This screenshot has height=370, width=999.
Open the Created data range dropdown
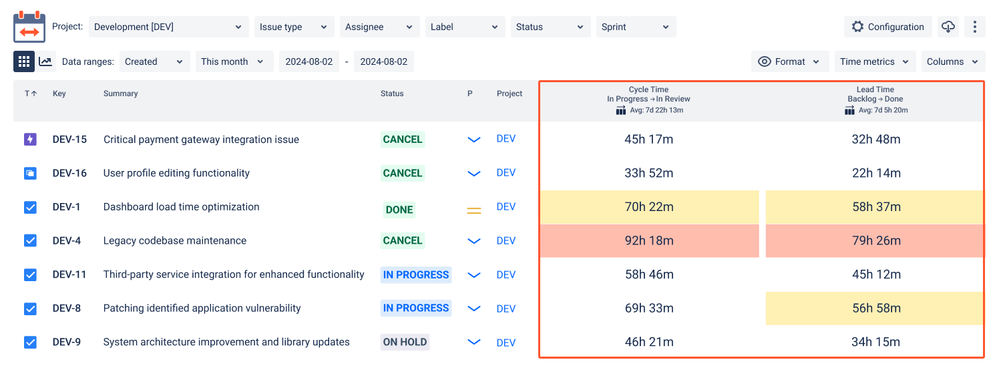pyautogui.click(x=155, y=62)
